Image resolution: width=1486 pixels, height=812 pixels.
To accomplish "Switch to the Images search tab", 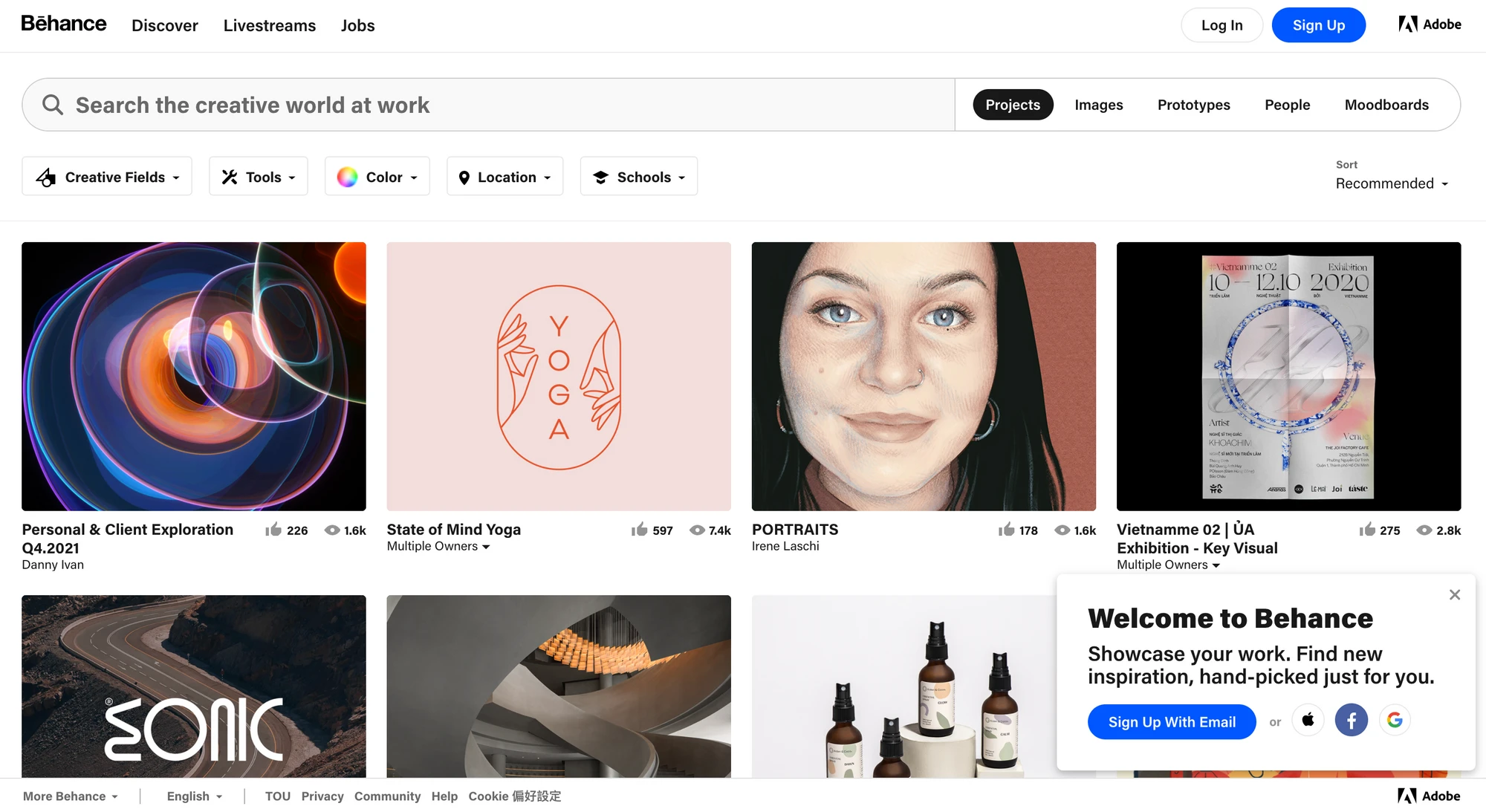I will click(x=1099, y=105).
